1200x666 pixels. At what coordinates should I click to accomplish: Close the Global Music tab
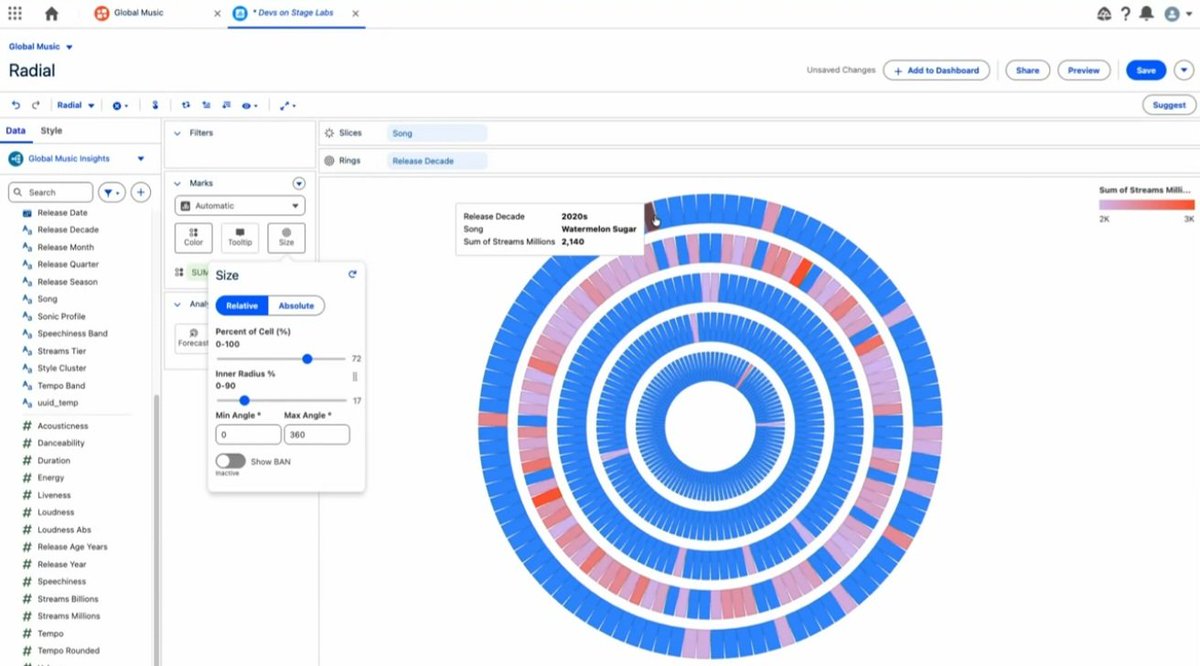coord(218,14)
